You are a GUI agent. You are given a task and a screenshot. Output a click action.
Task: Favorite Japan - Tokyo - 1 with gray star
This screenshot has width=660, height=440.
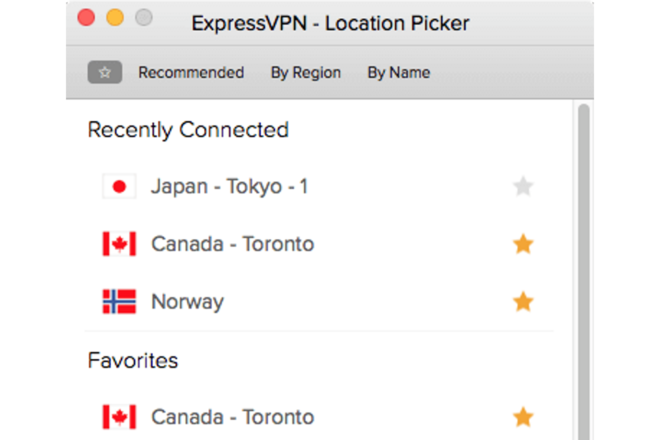point(523,186)
